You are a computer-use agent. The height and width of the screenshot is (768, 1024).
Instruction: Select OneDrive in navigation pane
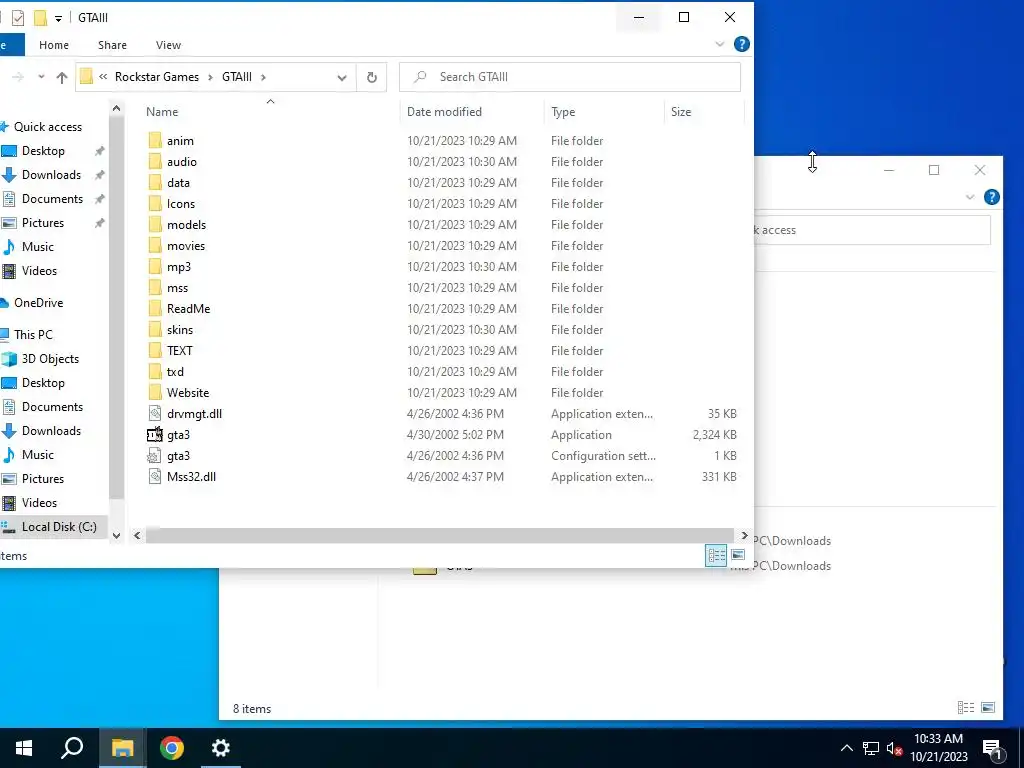coord(39,302)
